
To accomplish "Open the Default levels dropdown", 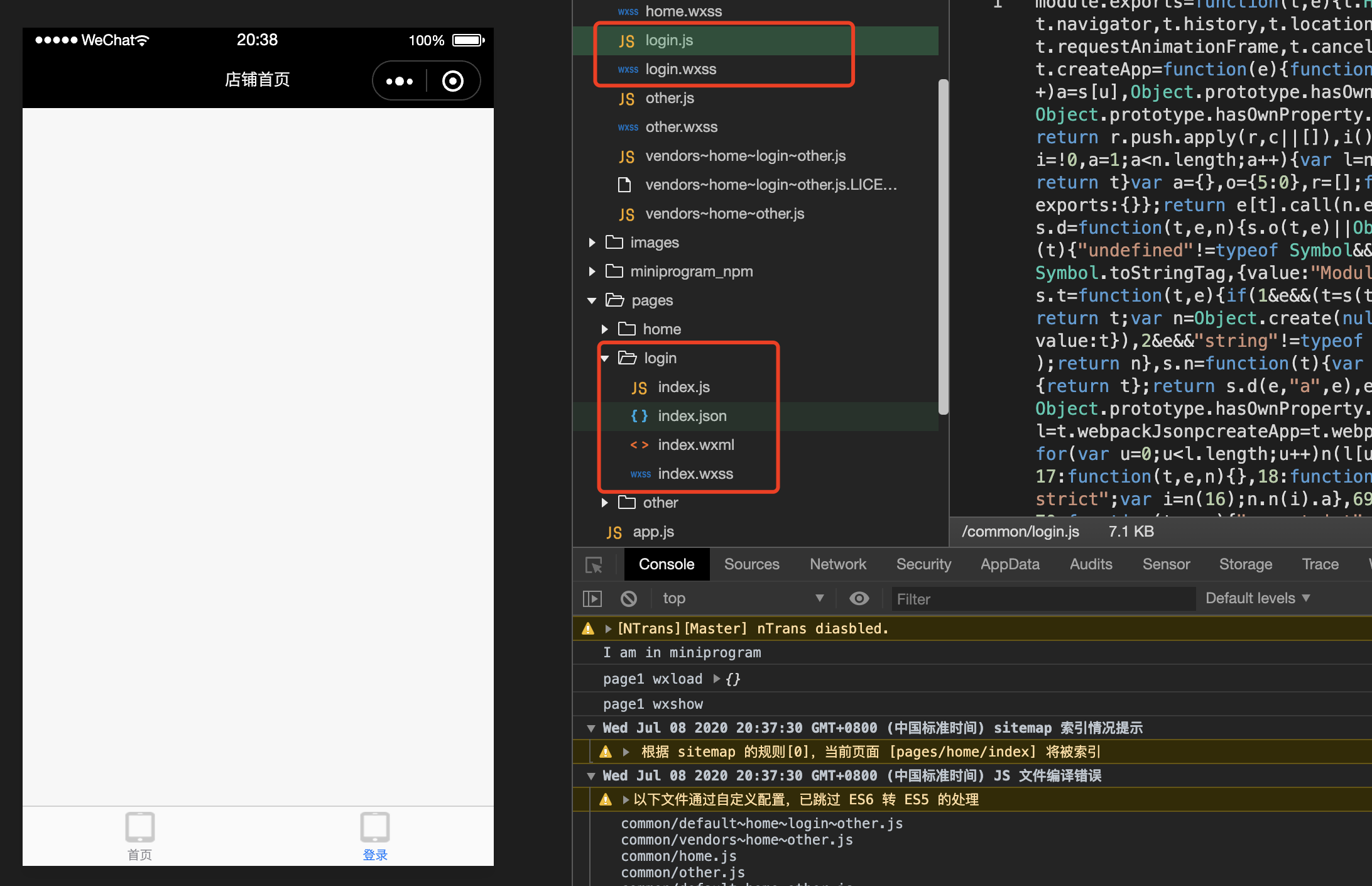I will pos(1257,598).
